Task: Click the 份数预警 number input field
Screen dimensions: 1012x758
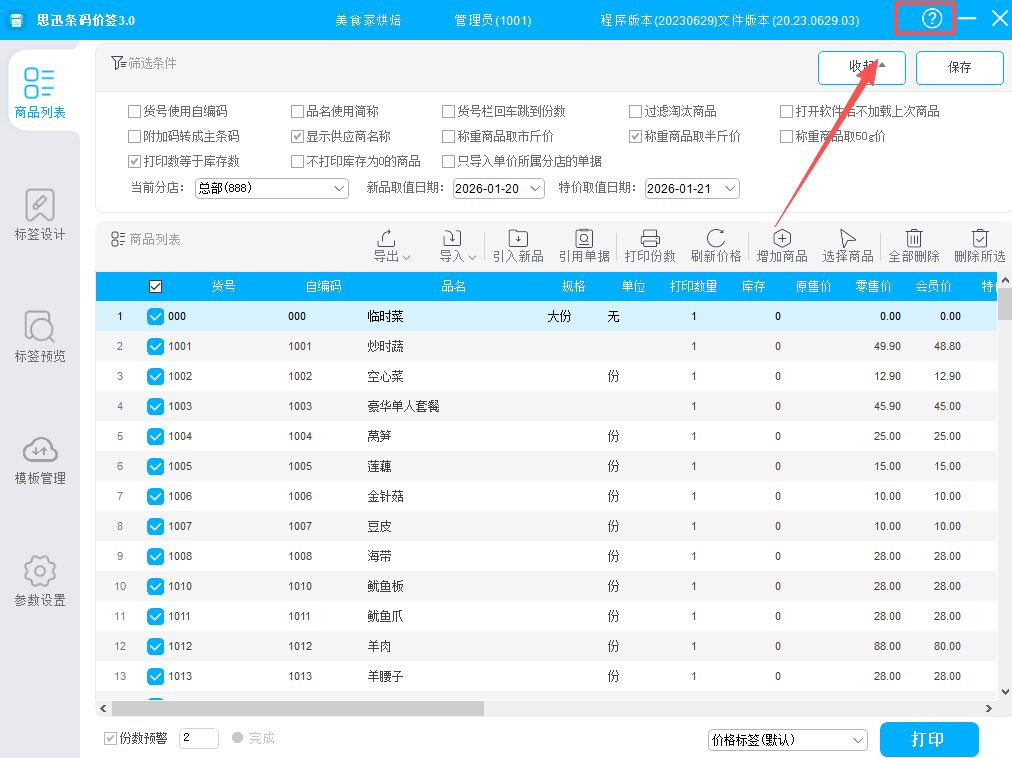Action: (x=198, y=739)
